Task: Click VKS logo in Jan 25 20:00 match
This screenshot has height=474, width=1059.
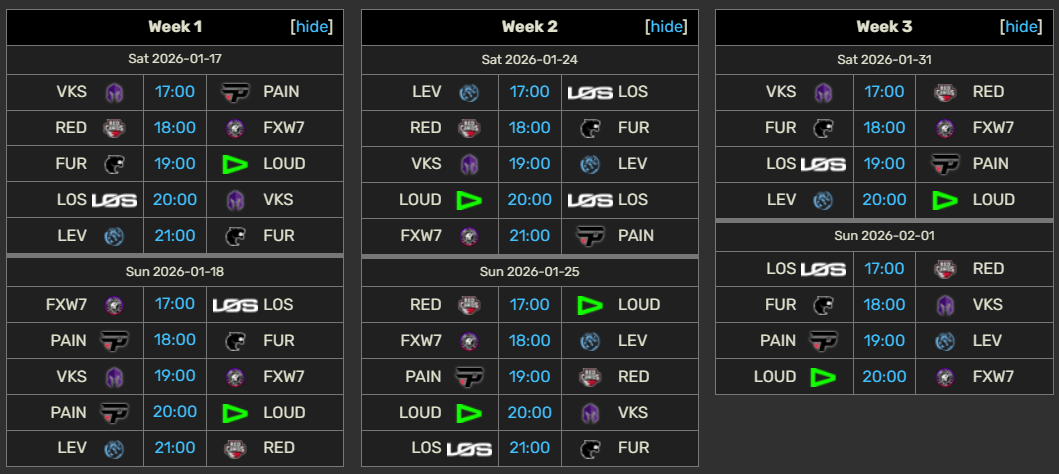Action: coord(589,412)
